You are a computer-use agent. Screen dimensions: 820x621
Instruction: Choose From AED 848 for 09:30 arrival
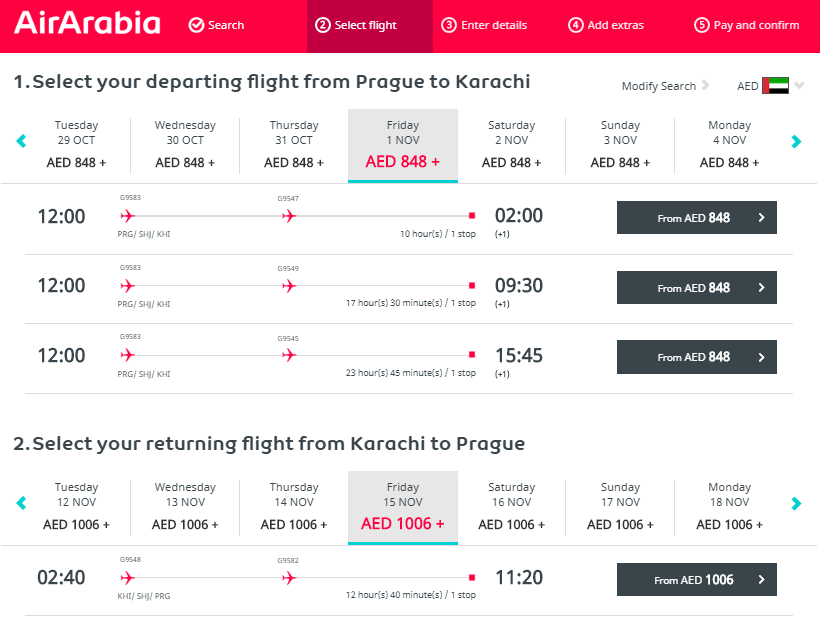(x=697, y=287)
